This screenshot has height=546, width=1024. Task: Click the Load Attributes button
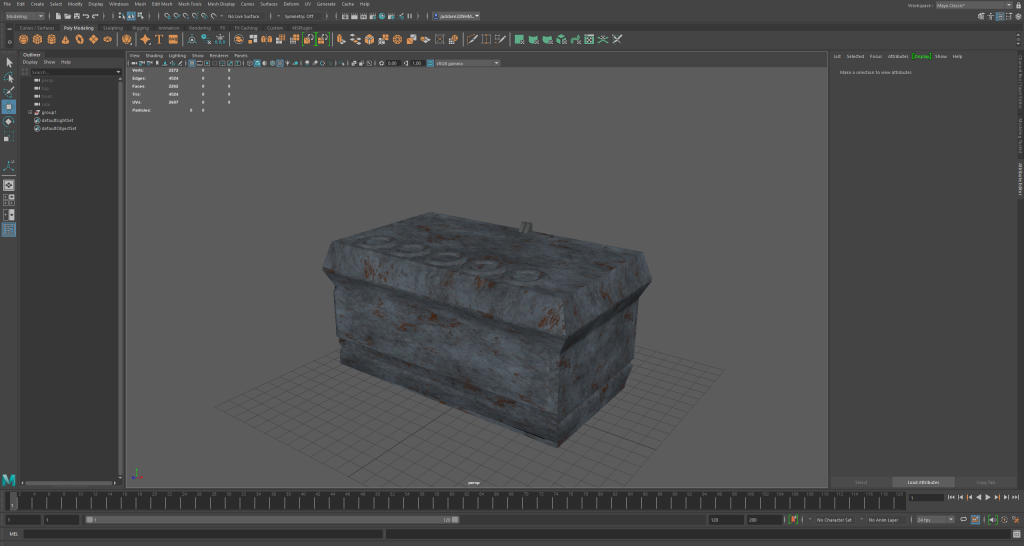tap(923, 482)
